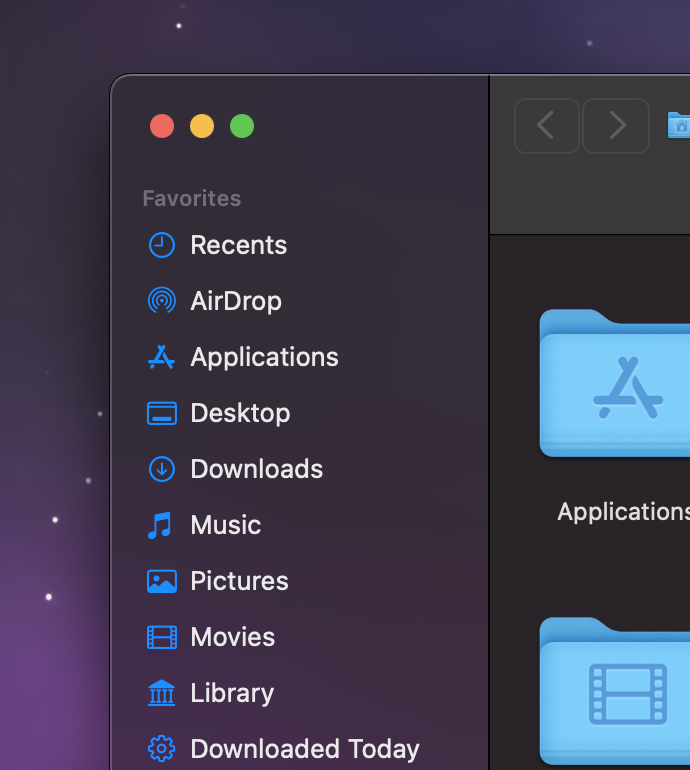Click the Favorites section header
Screen dimensions: 690x770
pyautogui.click(x=192, y=199)
